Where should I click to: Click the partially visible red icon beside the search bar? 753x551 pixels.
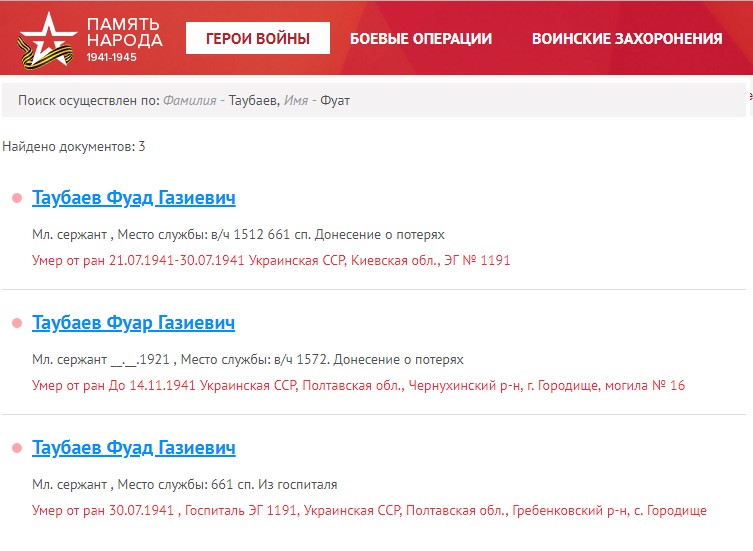click(x=749, y=97)
